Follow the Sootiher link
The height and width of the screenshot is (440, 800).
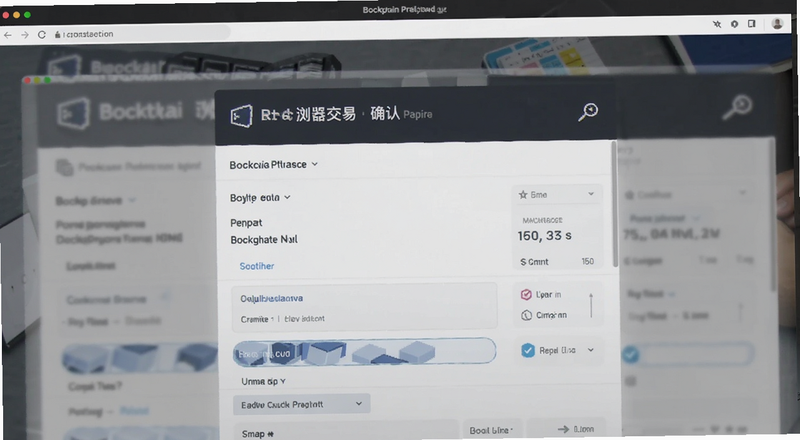pyautogui.click(x=257, y=266)
